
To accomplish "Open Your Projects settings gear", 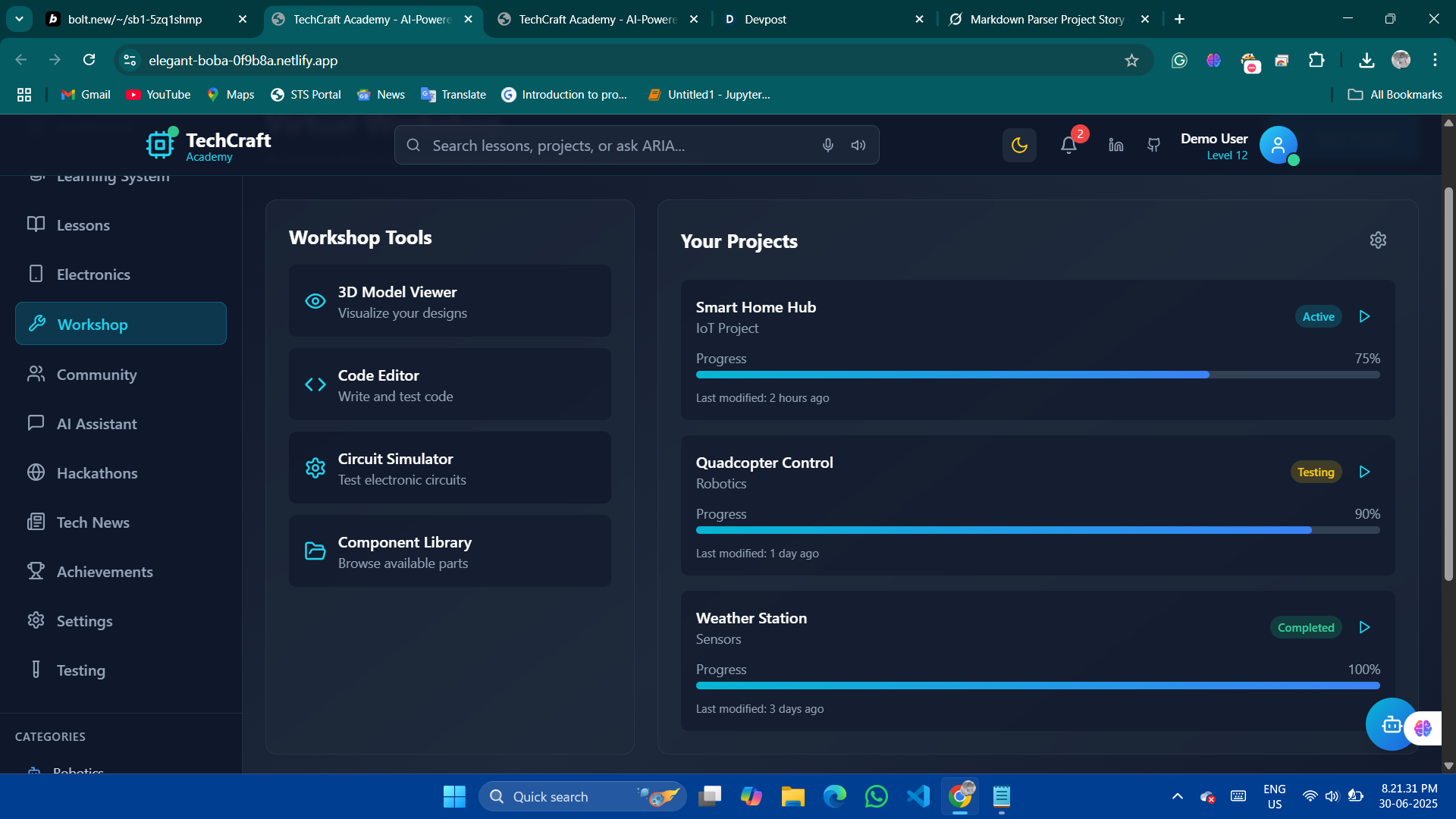I will (1378, 240).
